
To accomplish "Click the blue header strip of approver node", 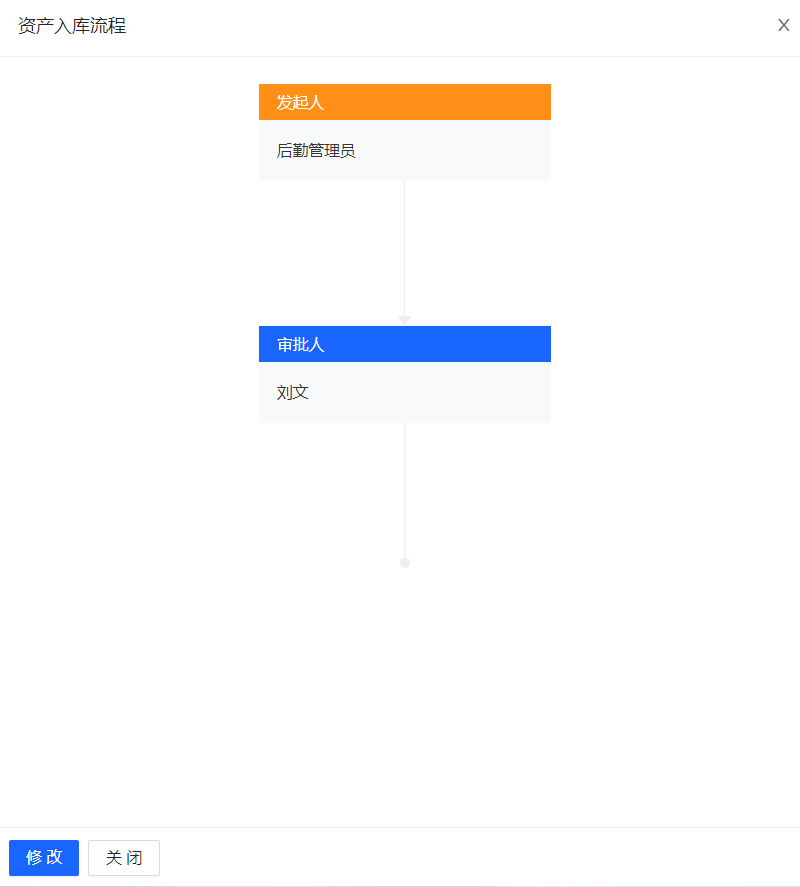I will [x=405, y=344].
